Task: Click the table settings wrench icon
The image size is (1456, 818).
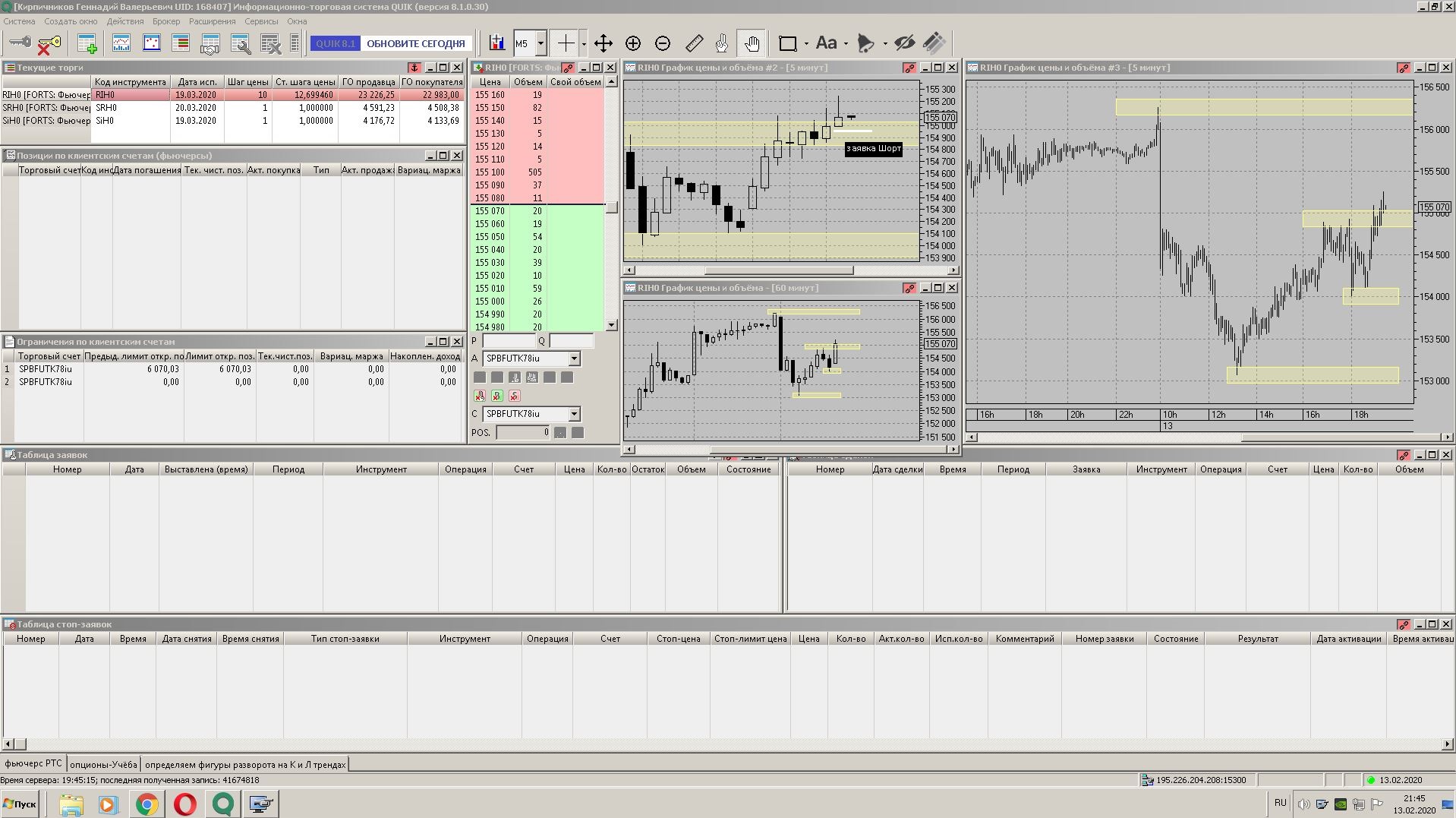Action: coord(241,44)
